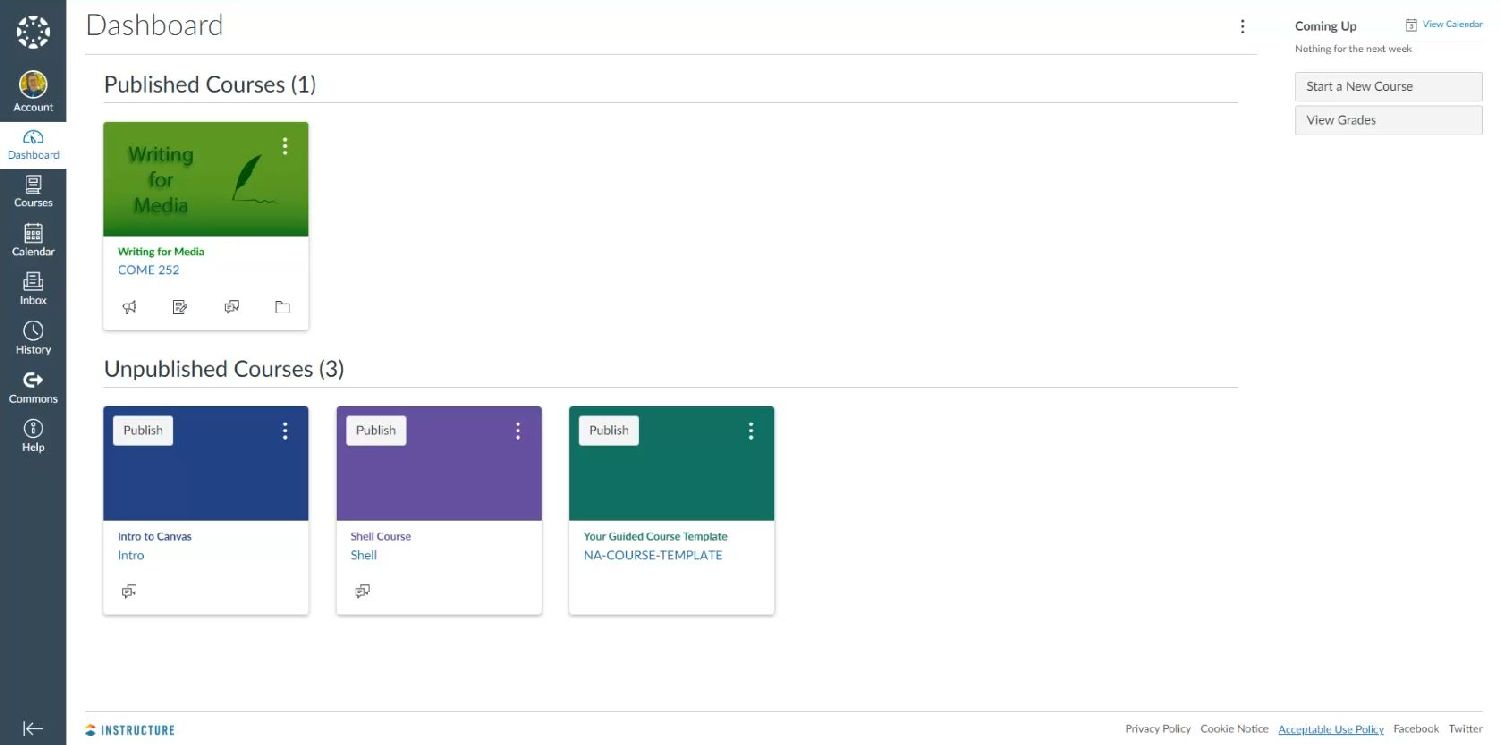This screenshot has width=1500, height=745.
Task: Collapse the global navigation sidebar
Action: [x=33, y=729]
